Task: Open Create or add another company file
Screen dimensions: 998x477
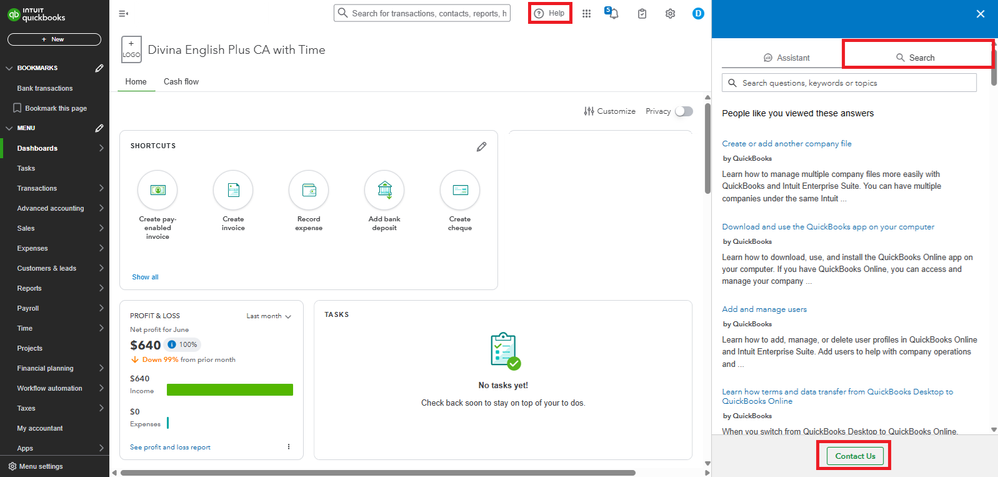Action: click(787, 144)
